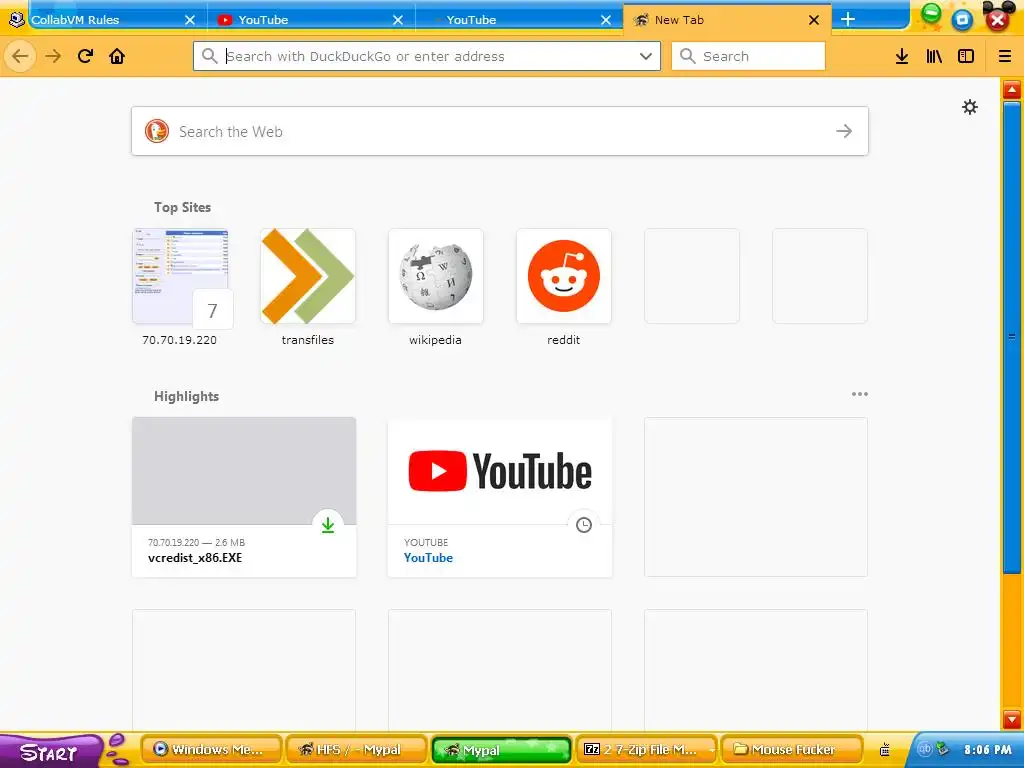The height and width of the screenshot is (768, 1024).
Task: Click the magnifier icon in search box
Action: pos(687,56)
